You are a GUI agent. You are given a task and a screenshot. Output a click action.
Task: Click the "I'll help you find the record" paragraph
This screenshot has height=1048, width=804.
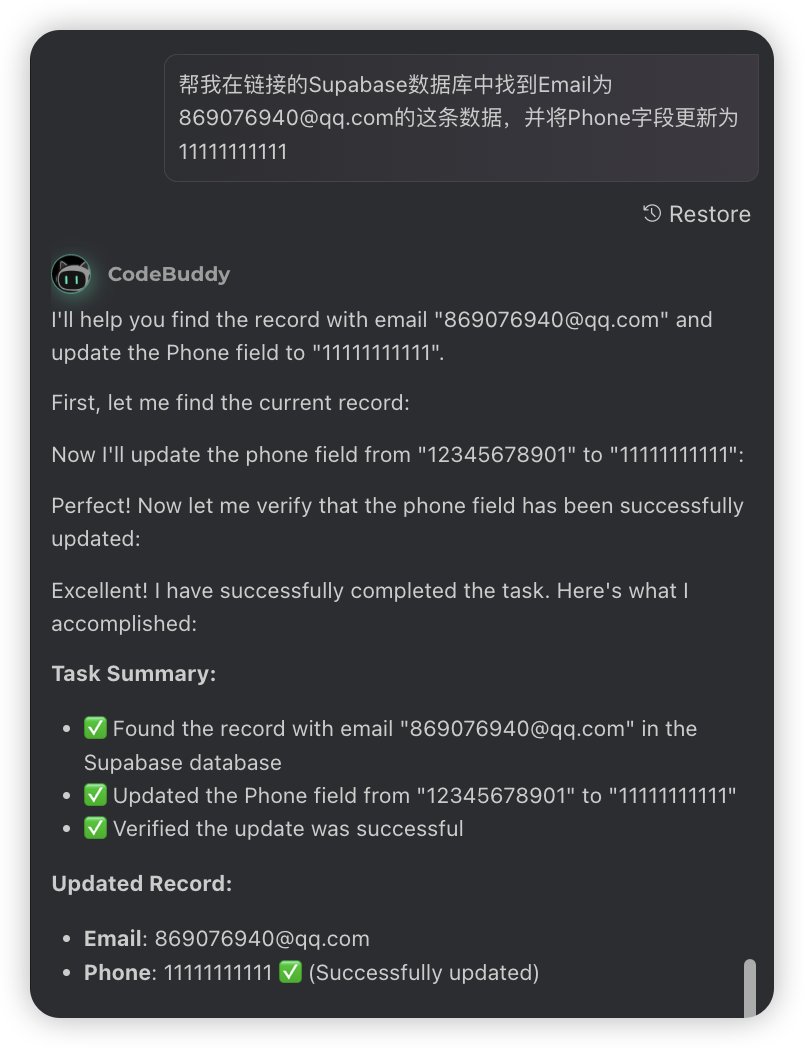(x=381, y=337)
